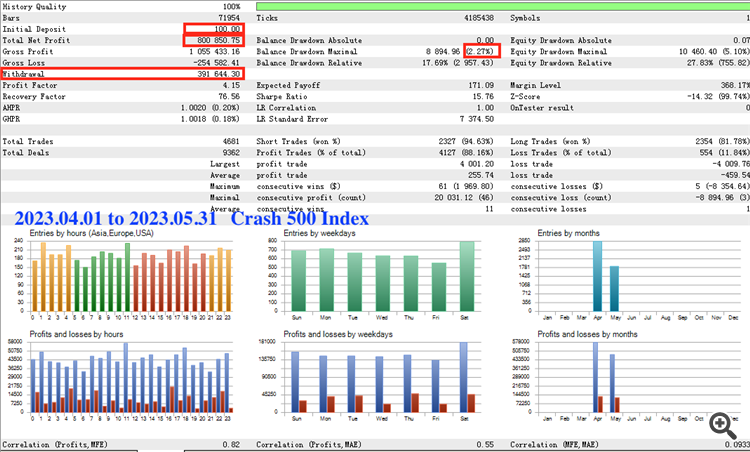Click the Sat bar in Entries by weekdays
This screenshot has width=750, height=452.
(467, 276)
